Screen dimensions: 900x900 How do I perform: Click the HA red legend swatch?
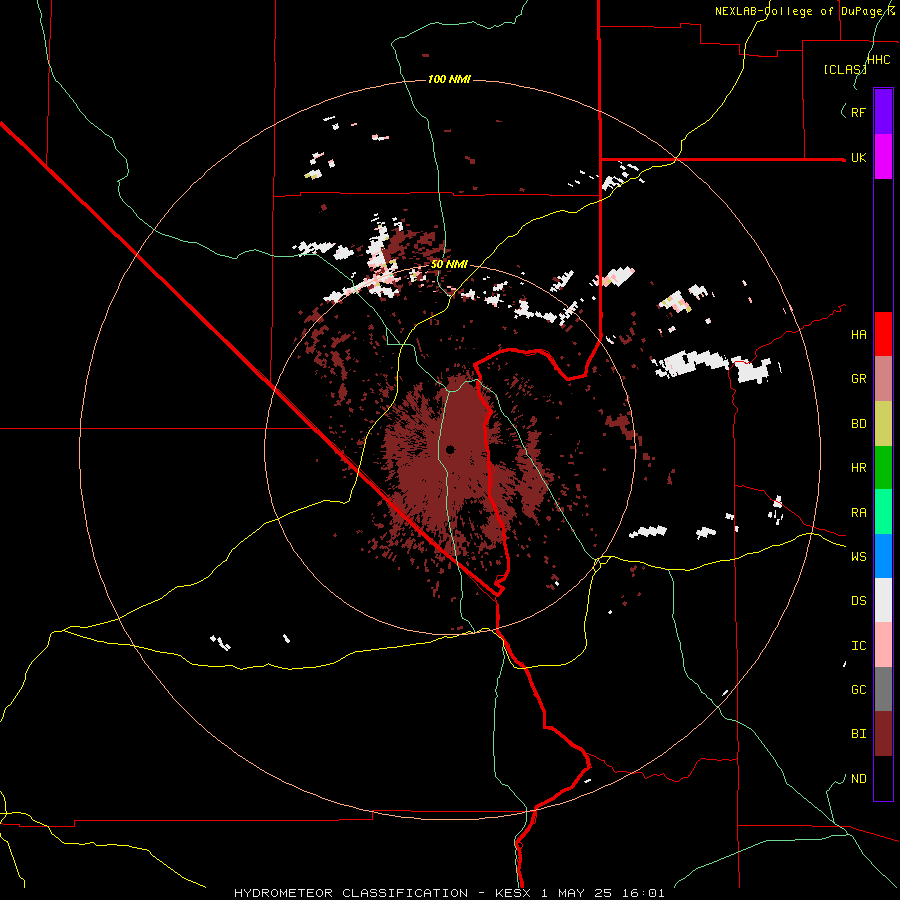883,334
